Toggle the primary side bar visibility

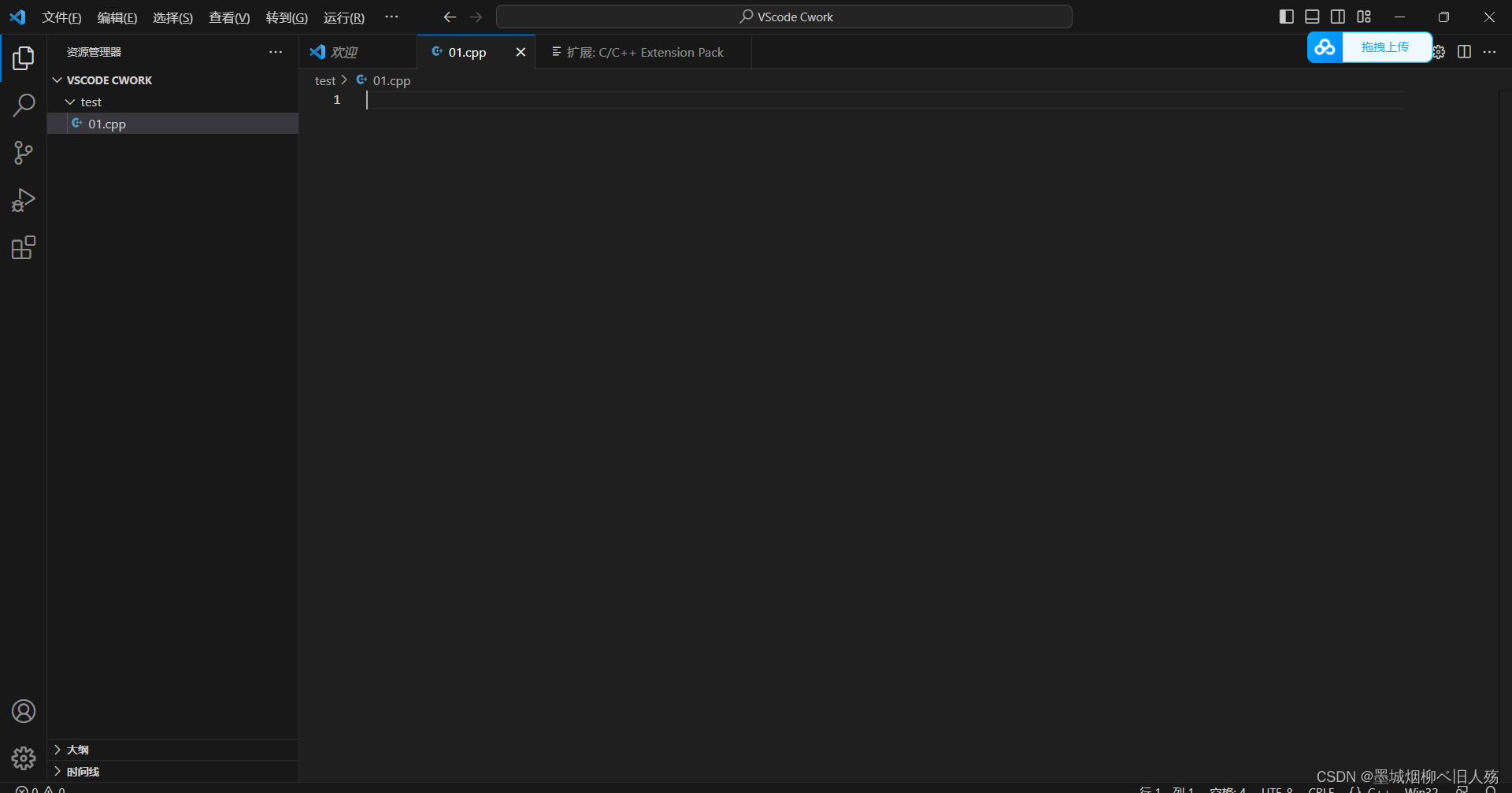pos(1287,17)
